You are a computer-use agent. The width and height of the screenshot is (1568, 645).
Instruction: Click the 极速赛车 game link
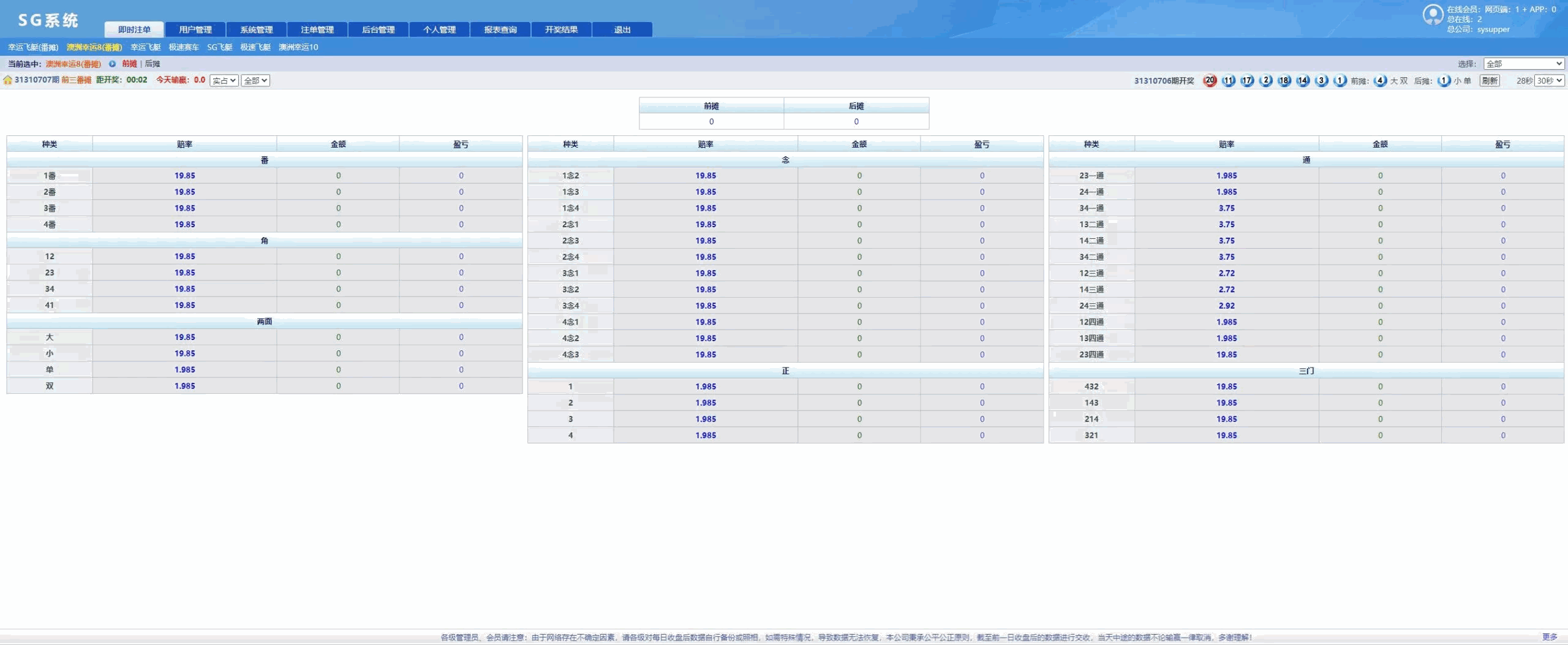tap(184, 47)
